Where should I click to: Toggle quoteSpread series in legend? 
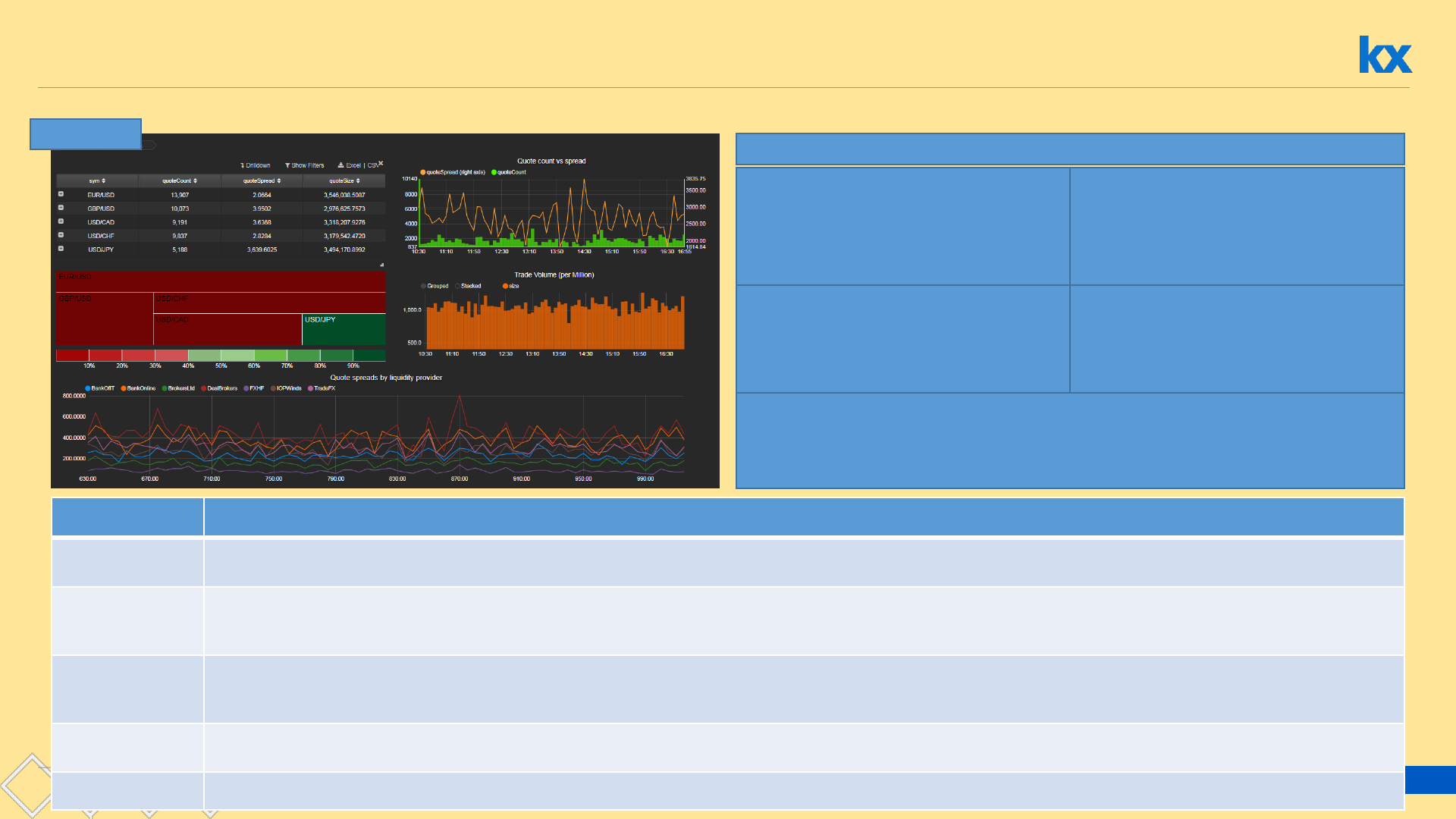(423, 172)
